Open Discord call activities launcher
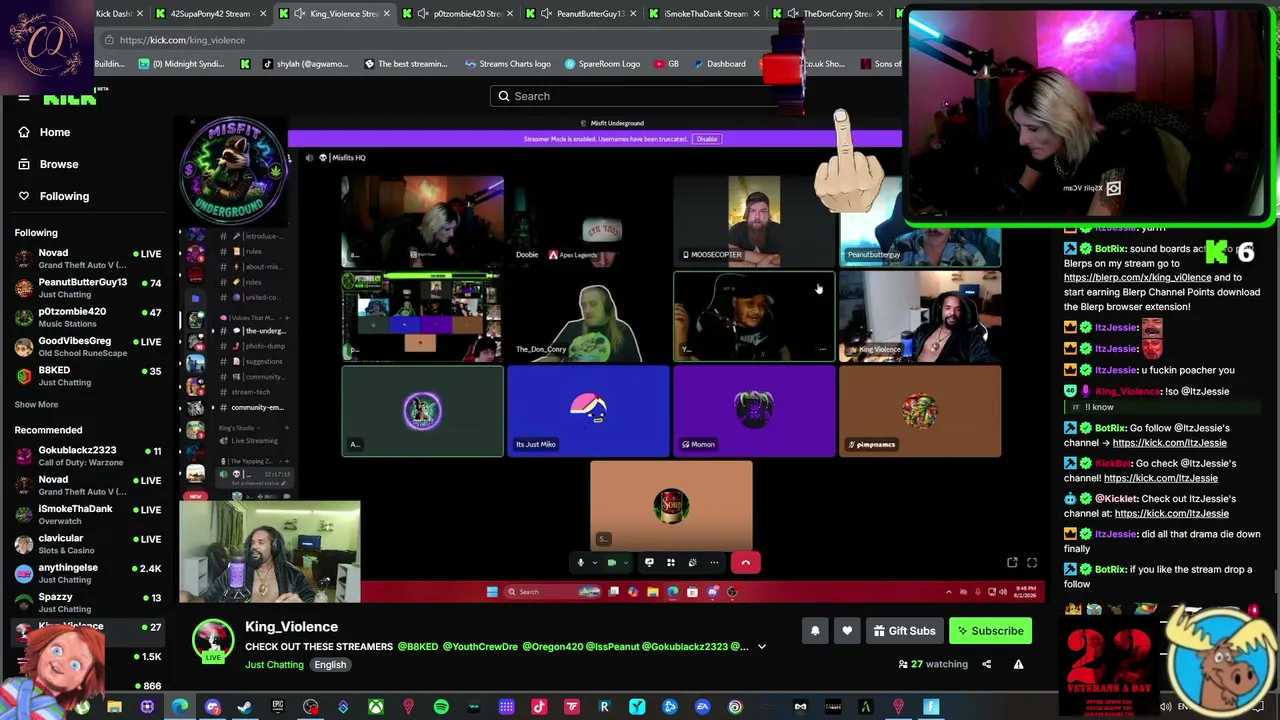This screenshot has height=720, width=1280. click(671, 563)
